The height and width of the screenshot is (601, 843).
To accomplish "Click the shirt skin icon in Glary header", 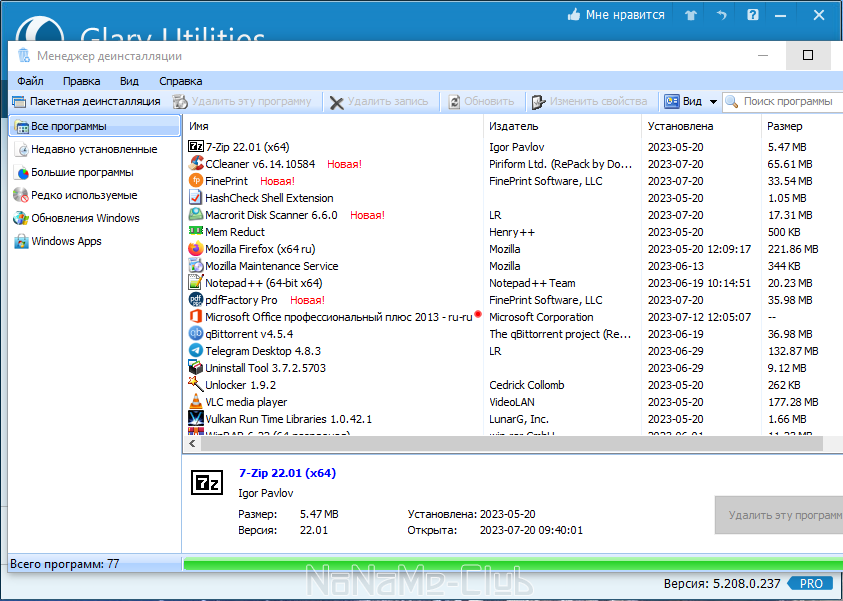I will tap(691, 15).
